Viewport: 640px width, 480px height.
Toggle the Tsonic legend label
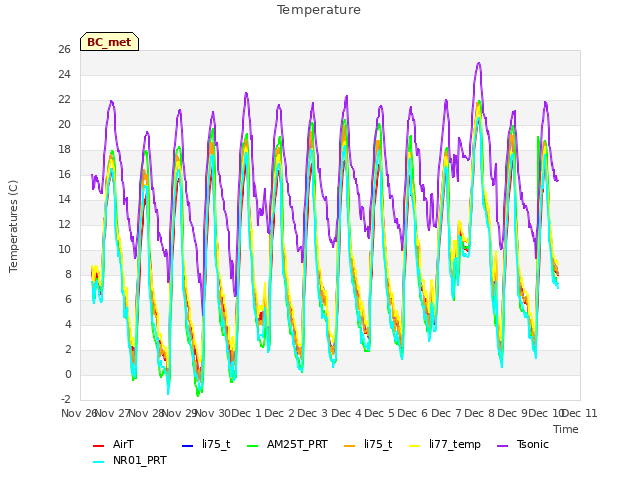tap(533, 444)
